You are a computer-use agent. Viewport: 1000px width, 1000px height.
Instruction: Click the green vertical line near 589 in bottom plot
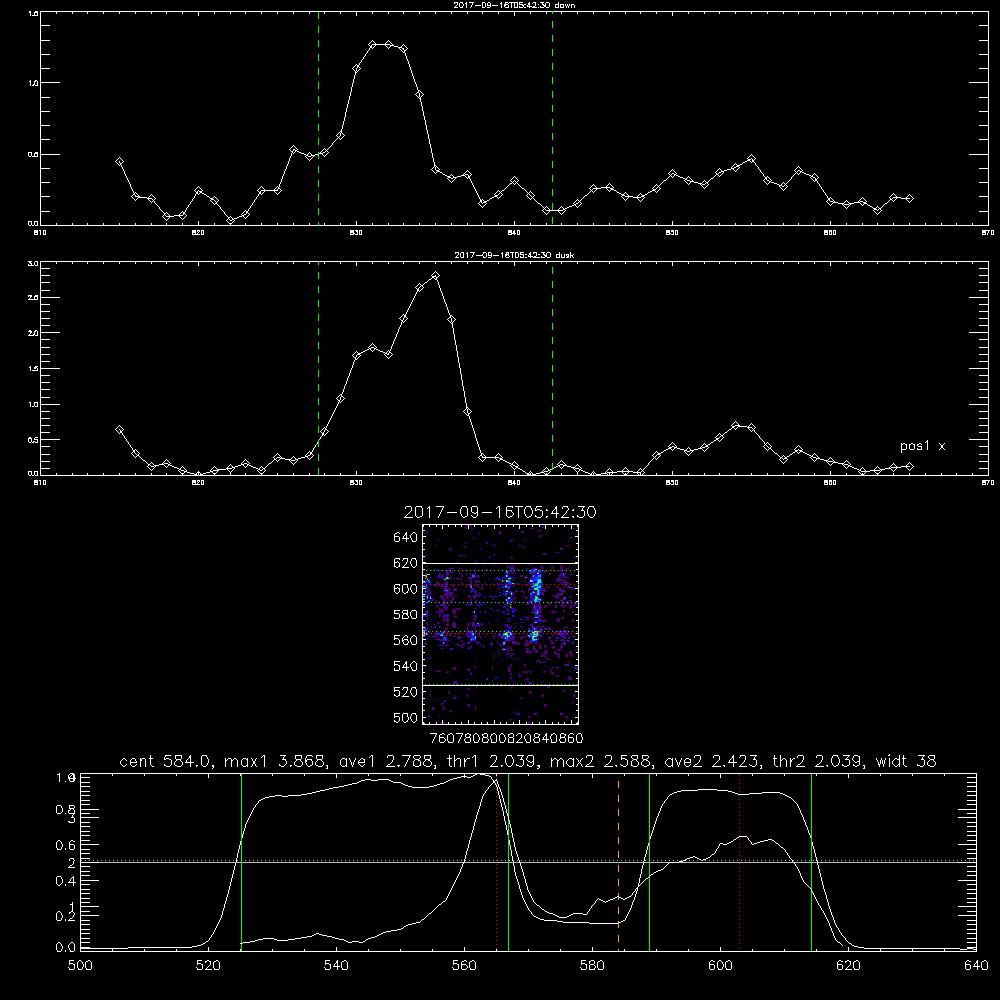click(649, 861)
